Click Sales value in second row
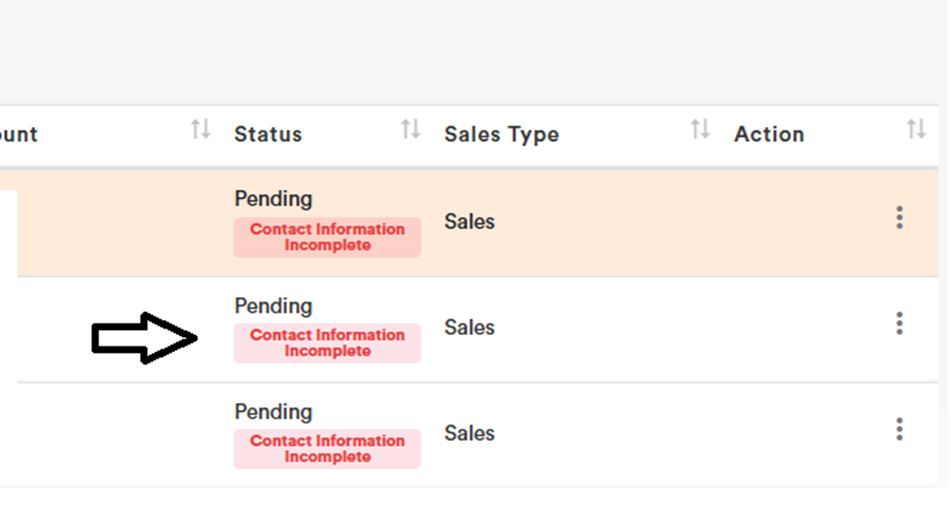The height and width of the screenshot is (532, 951). [x=469, y=328]
